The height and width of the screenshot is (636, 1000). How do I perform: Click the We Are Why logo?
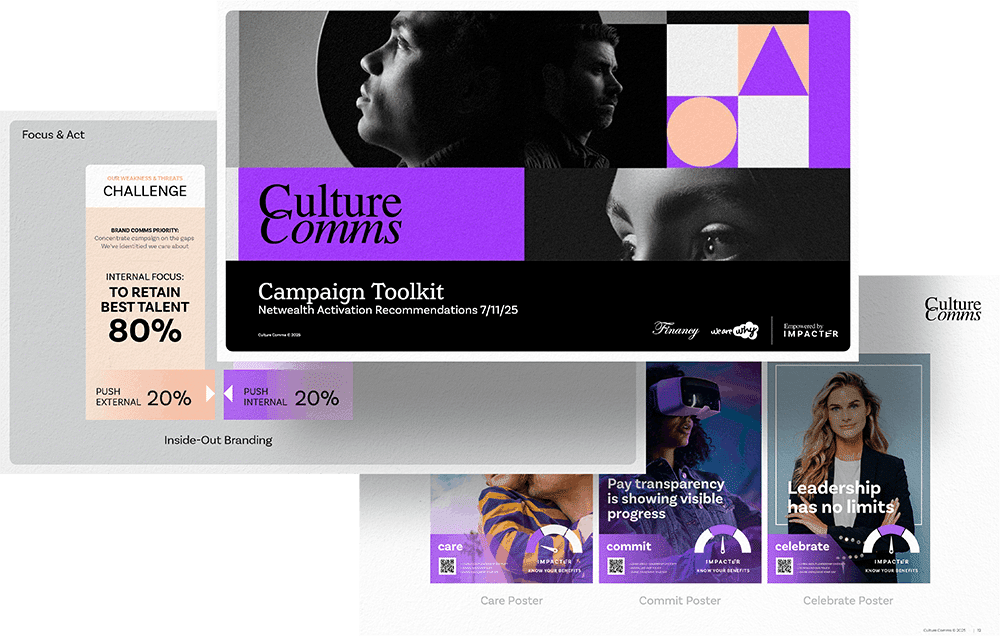click(x=734, y=330)
